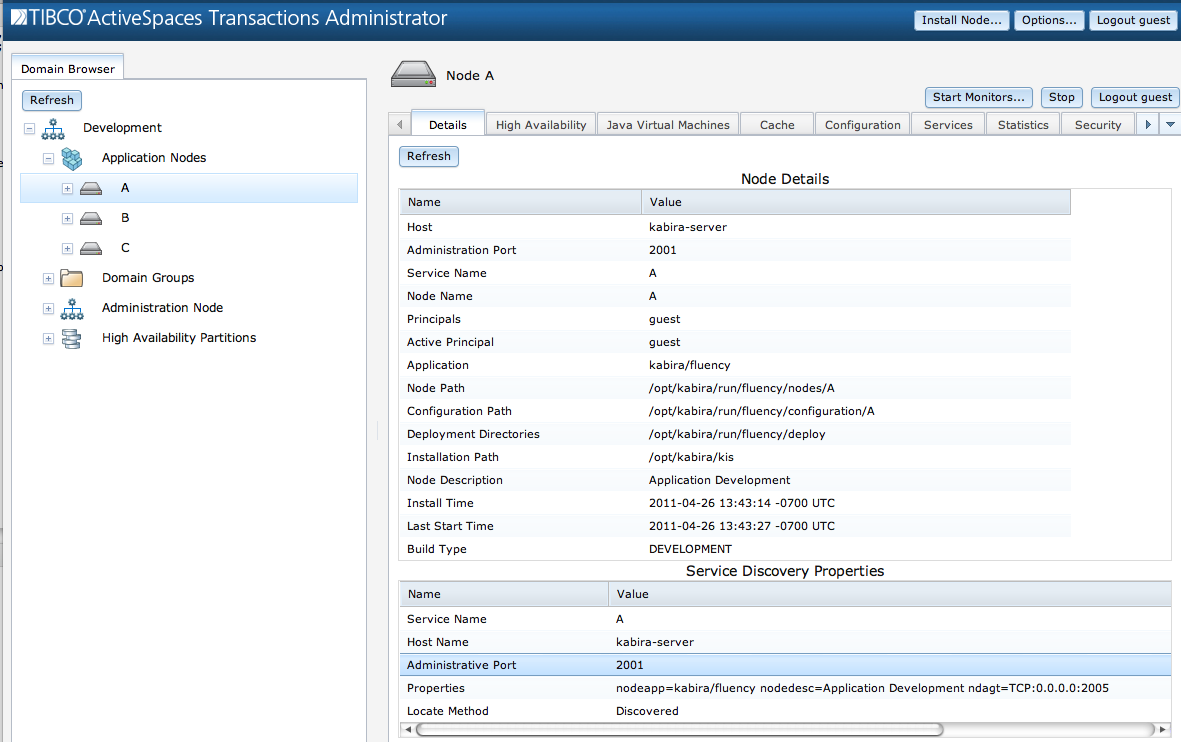Switch to the Java Virtual Machines tab
The image size is (1181, 742).
click(668, 125)
